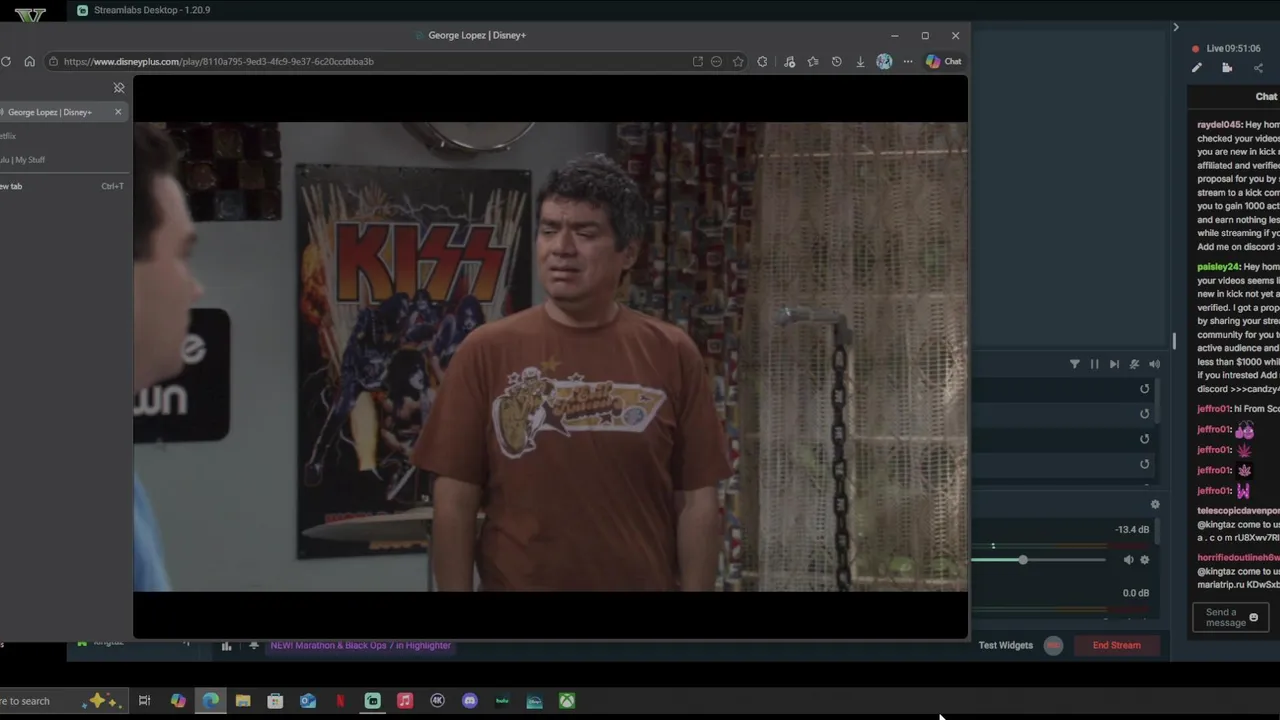Click the browser Home button

(x=29, y=61)
